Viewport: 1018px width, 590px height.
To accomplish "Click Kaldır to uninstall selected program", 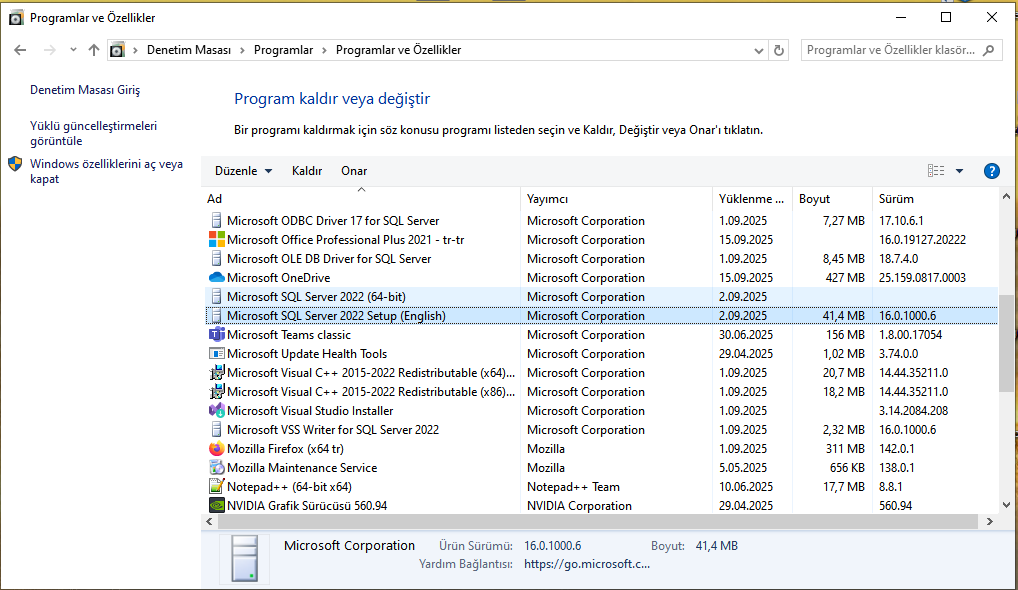I will (x=307, y=171).
